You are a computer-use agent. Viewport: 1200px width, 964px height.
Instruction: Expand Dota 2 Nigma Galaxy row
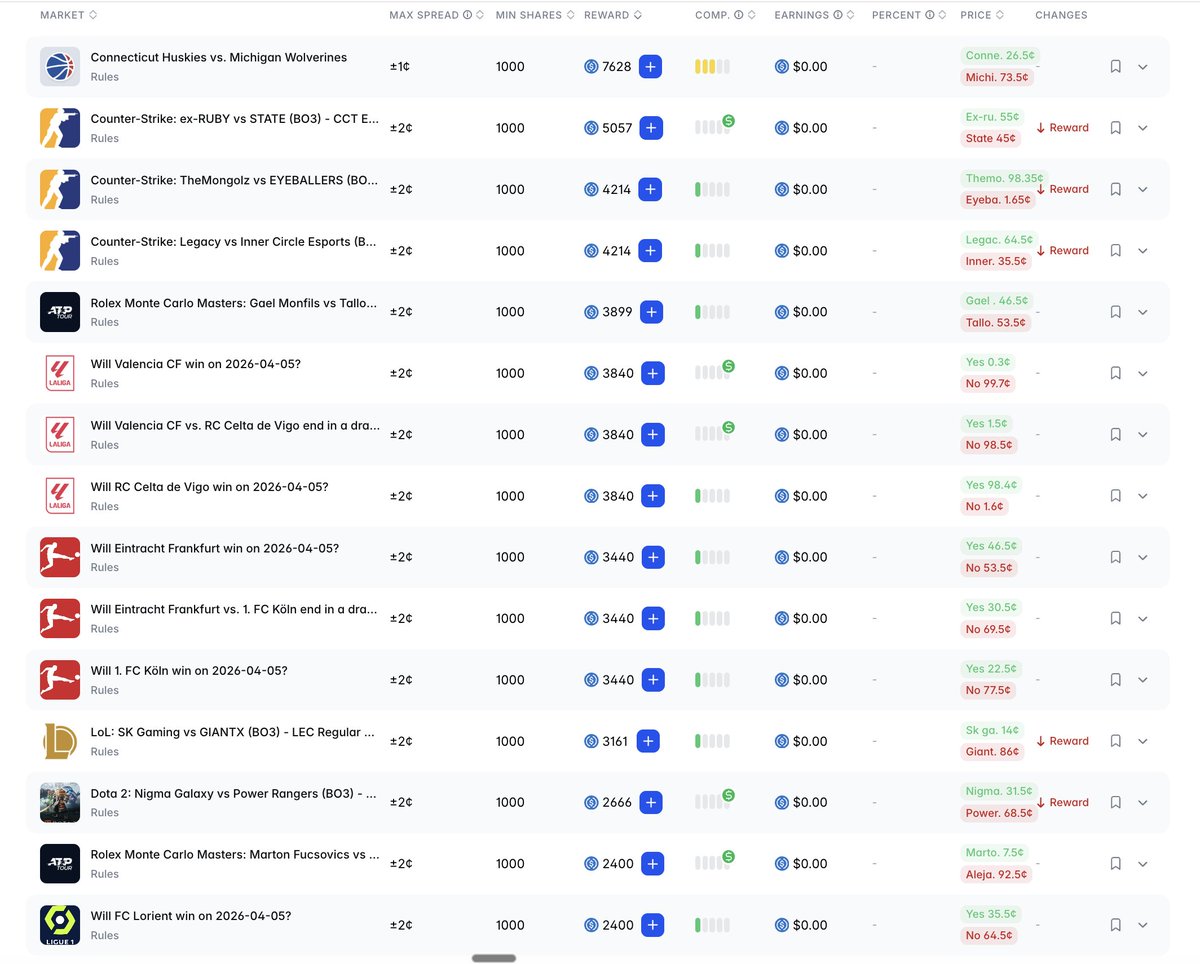[1143, 802]
